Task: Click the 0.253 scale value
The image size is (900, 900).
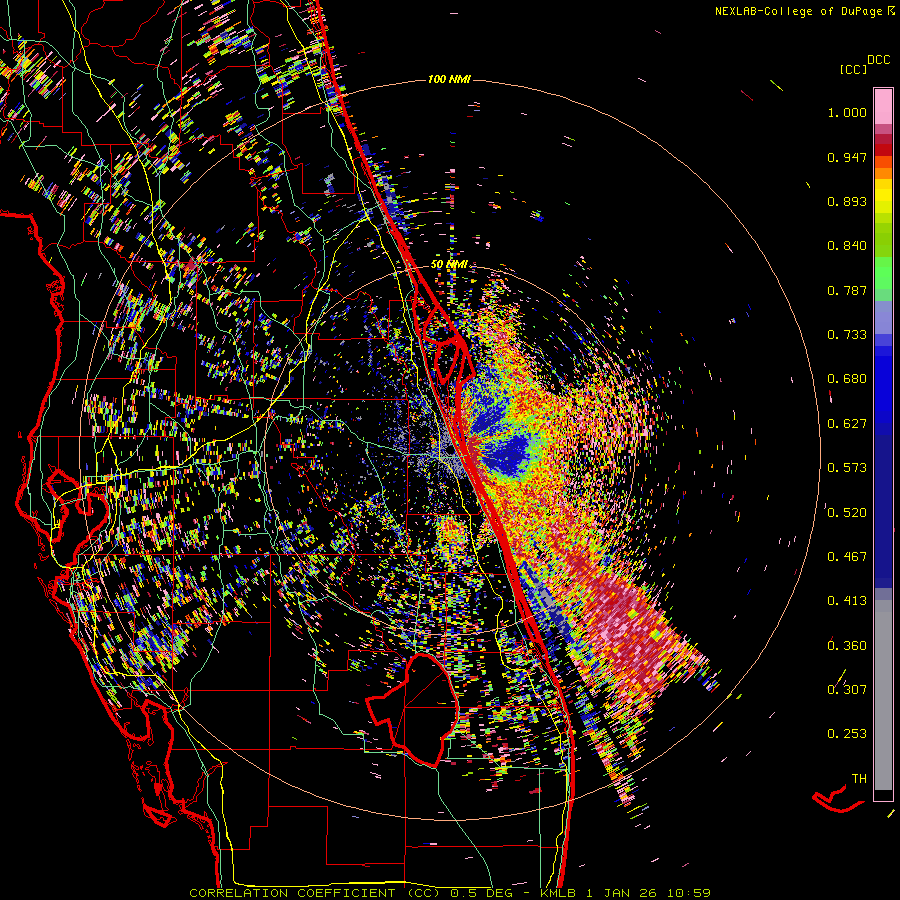Action: (x=847, y=734)
